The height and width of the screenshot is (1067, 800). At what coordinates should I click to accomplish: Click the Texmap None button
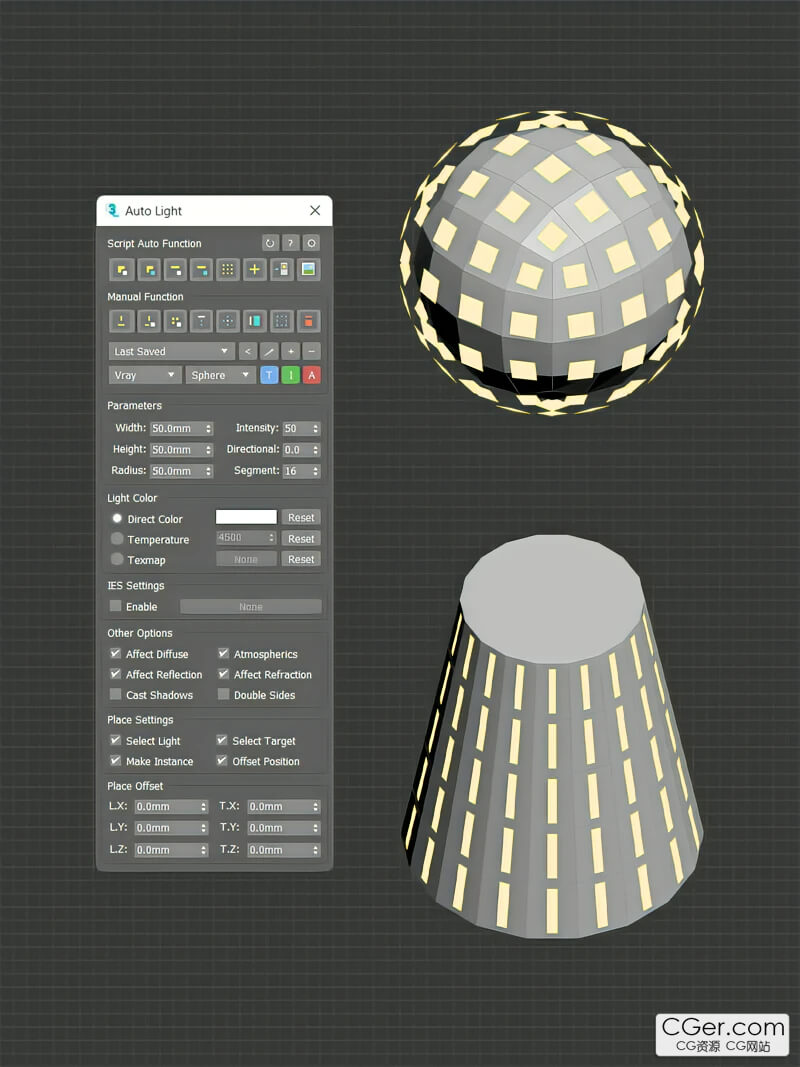pyautogui.click(x=246, y=559)
